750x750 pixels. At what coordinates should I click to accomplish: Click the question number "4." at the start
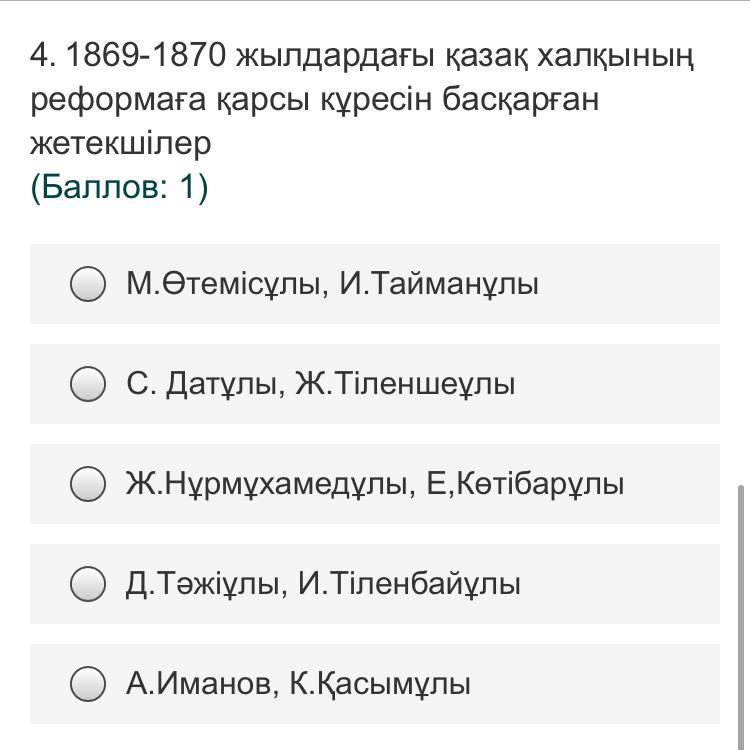click(x=42, y=56)
